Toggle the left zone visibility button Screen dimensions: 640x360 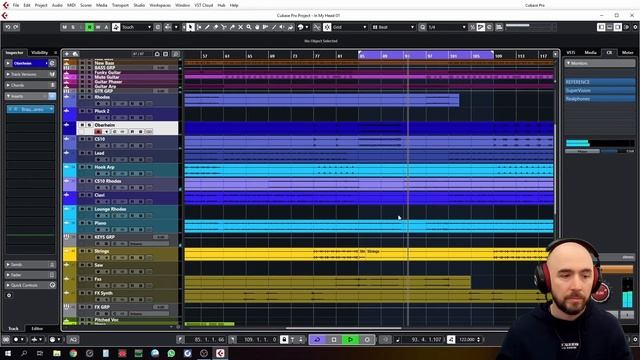click(x=601, y=27)
